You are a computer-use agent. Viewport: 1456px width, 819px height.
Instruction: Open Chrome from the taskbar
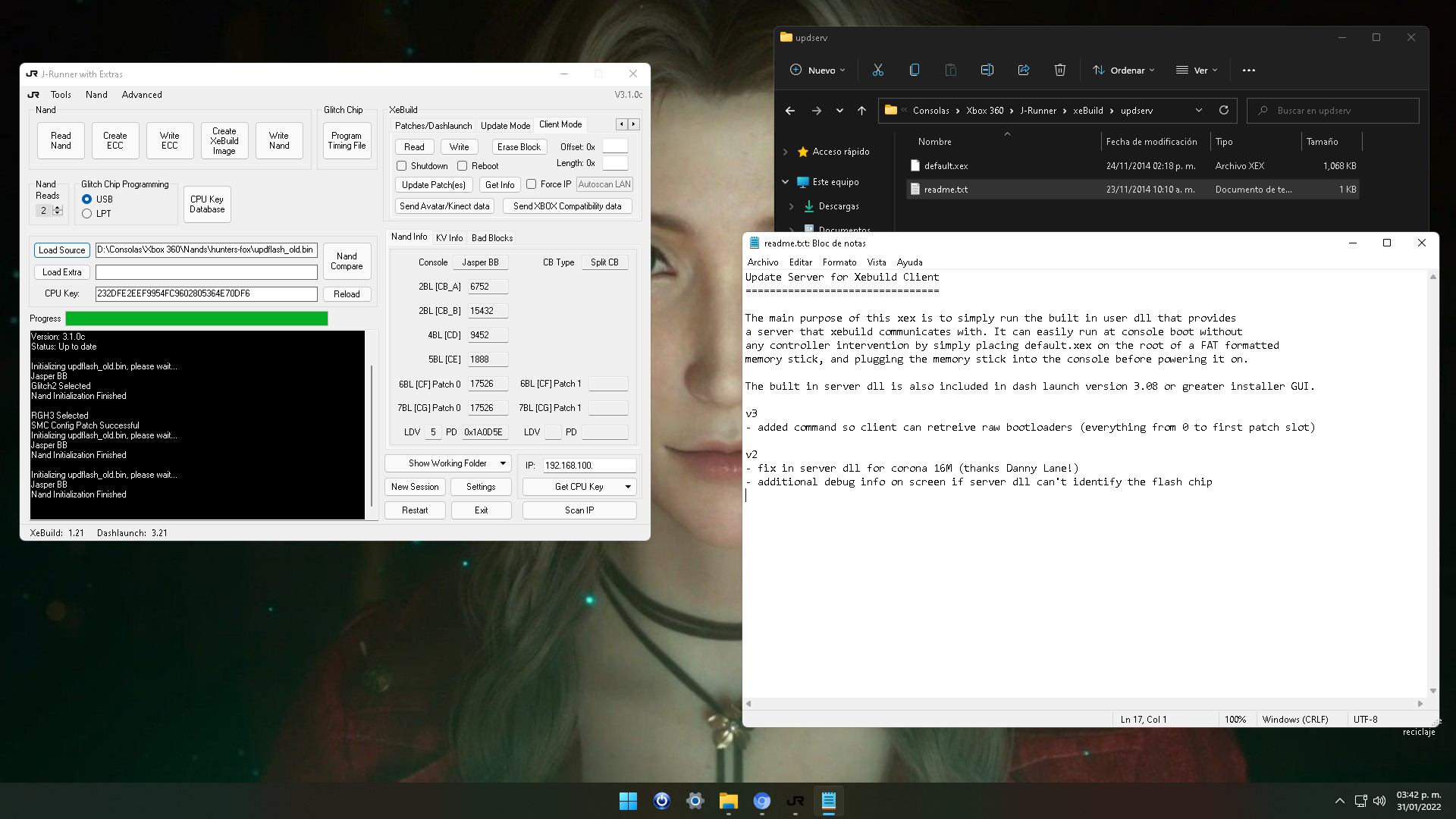coord(761,801)
